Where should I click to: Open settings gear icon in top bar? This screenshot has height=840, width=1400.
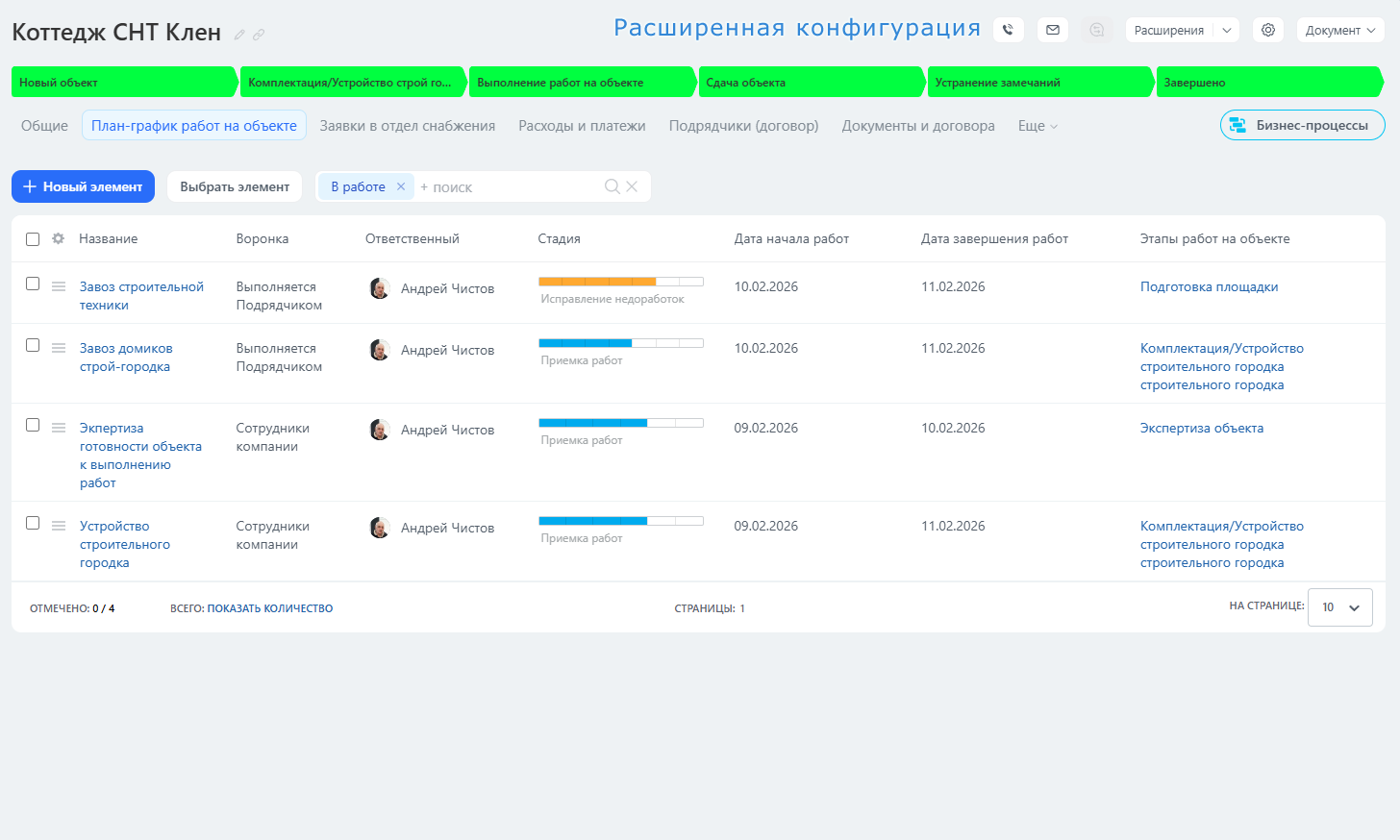1268,30
